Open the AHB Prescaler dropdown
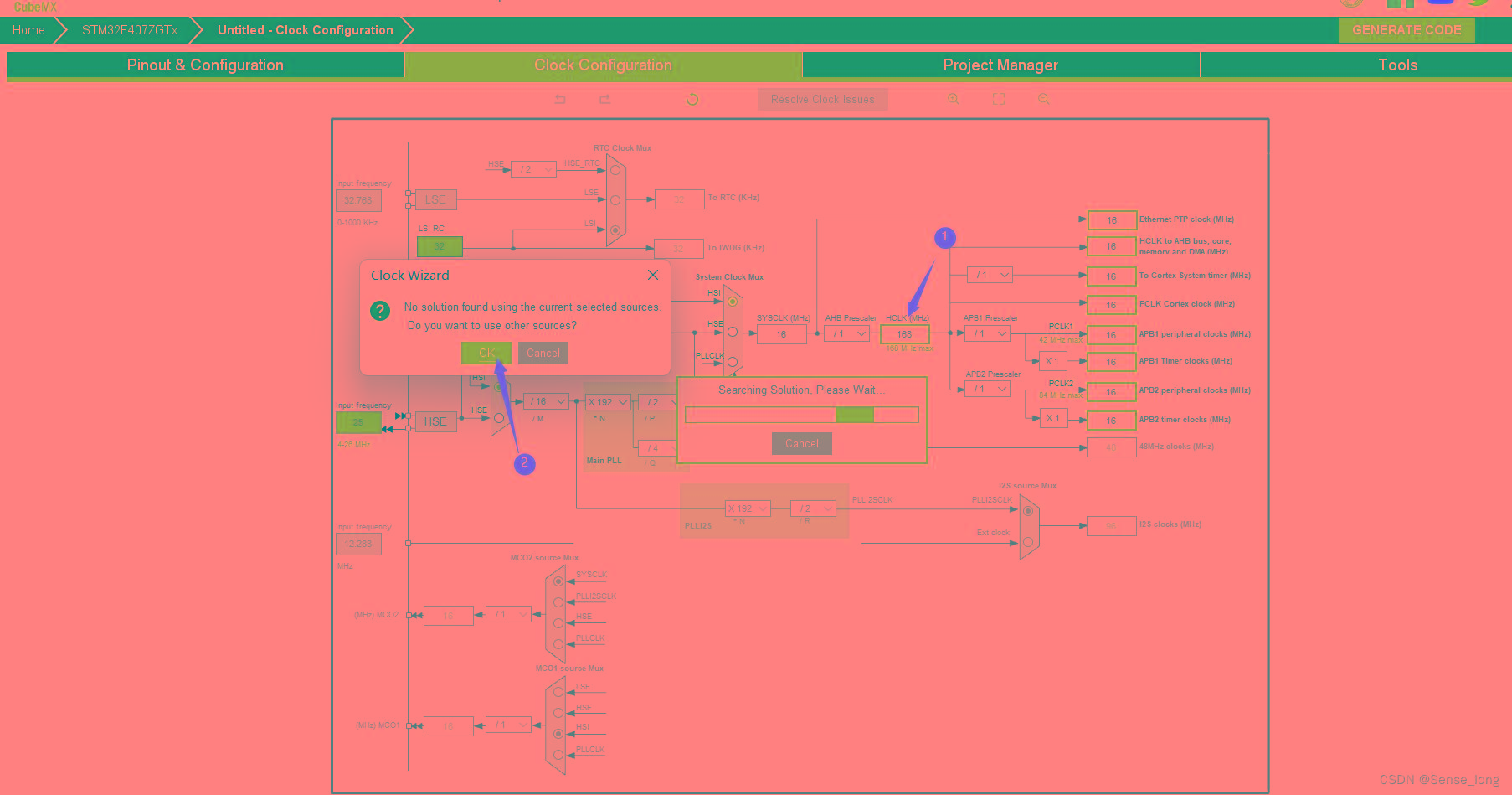 pyautogui.click(x=846, y=333)
